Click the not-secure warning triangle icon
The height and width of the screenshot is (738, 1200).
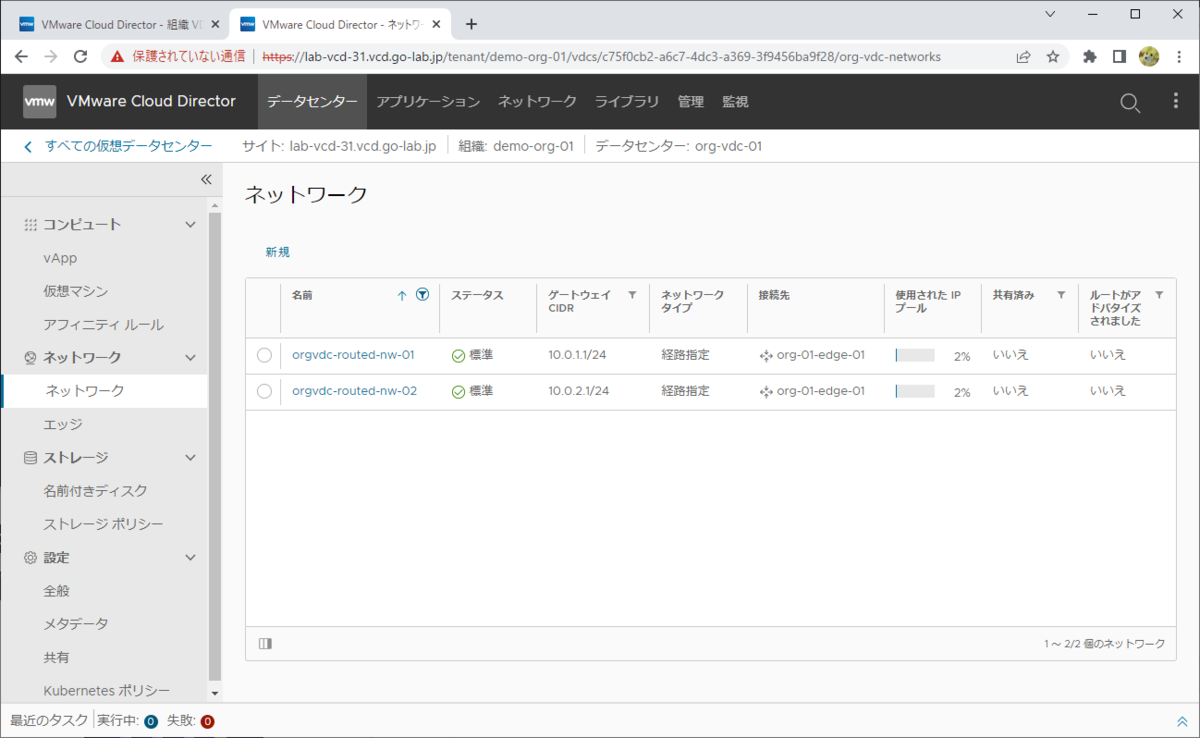coord(118,57)
